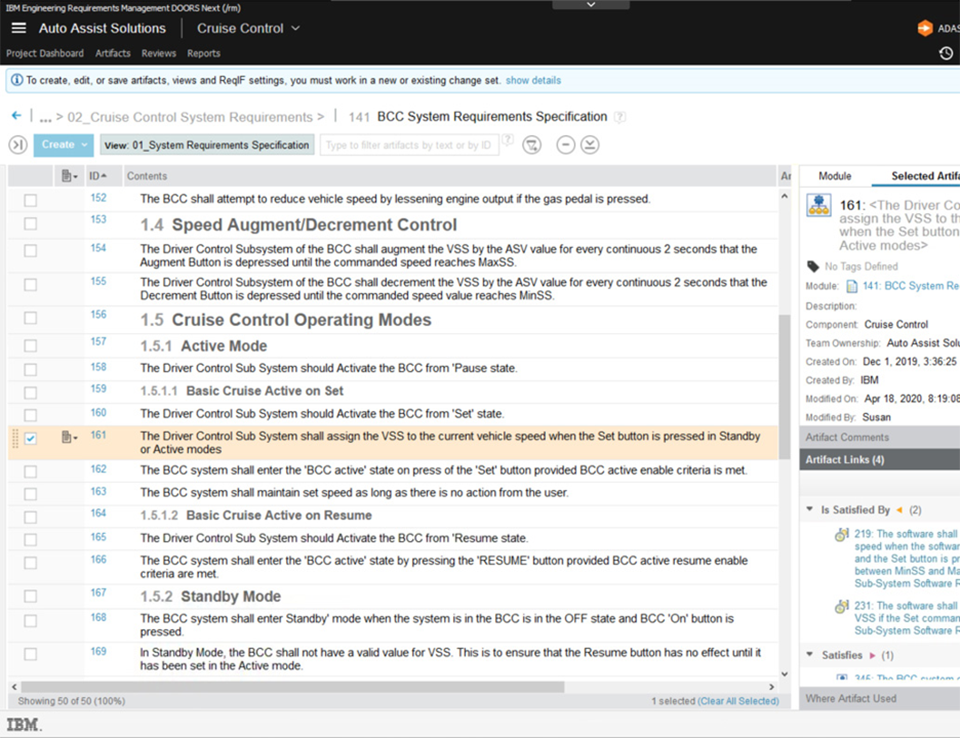This screenshot has height=738, width=960.
Task: Click link icon beside artifact 231
Action: [842, 606]
